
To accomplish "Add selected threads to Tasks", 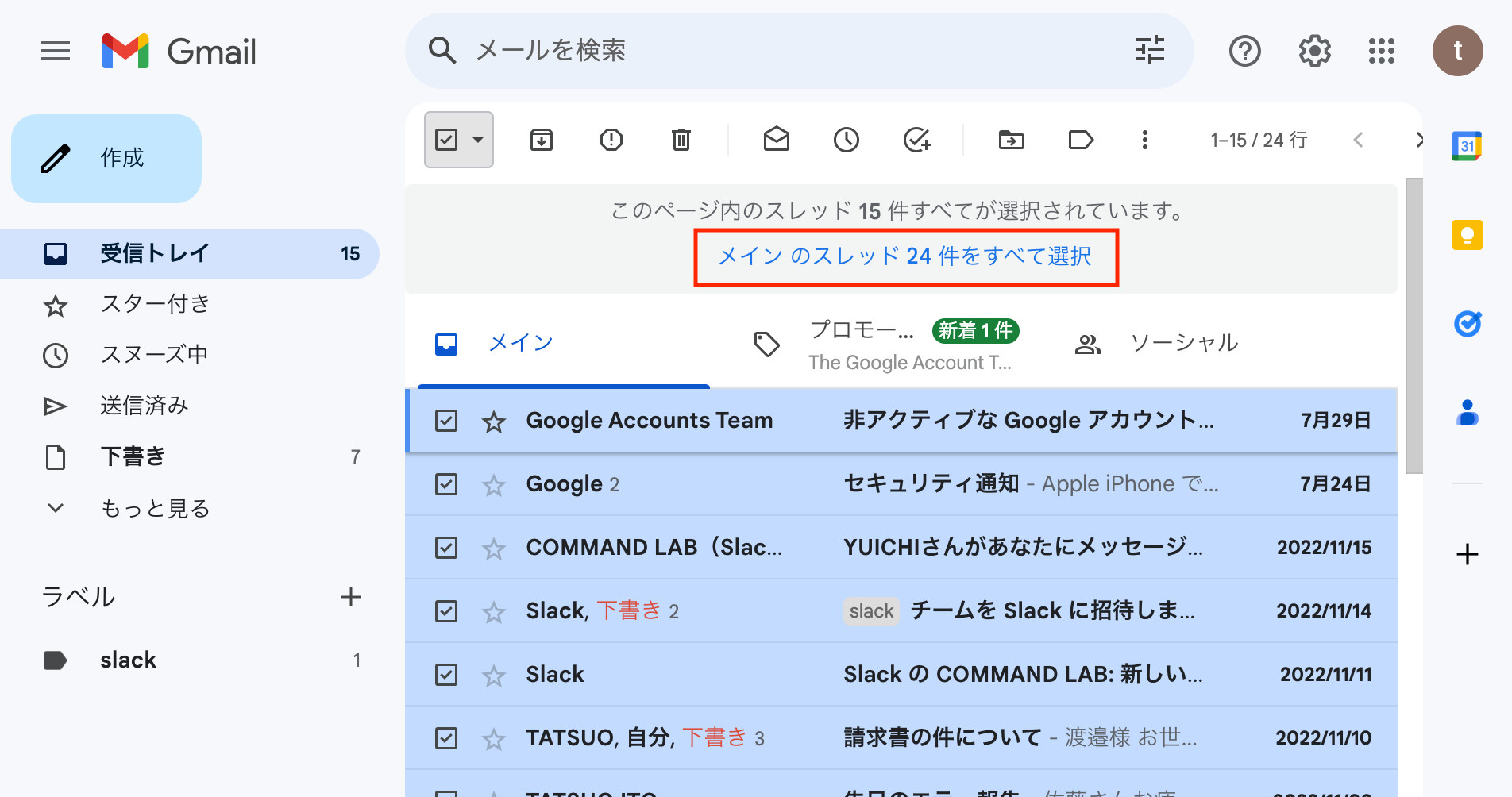I will (x=917, y=140).
